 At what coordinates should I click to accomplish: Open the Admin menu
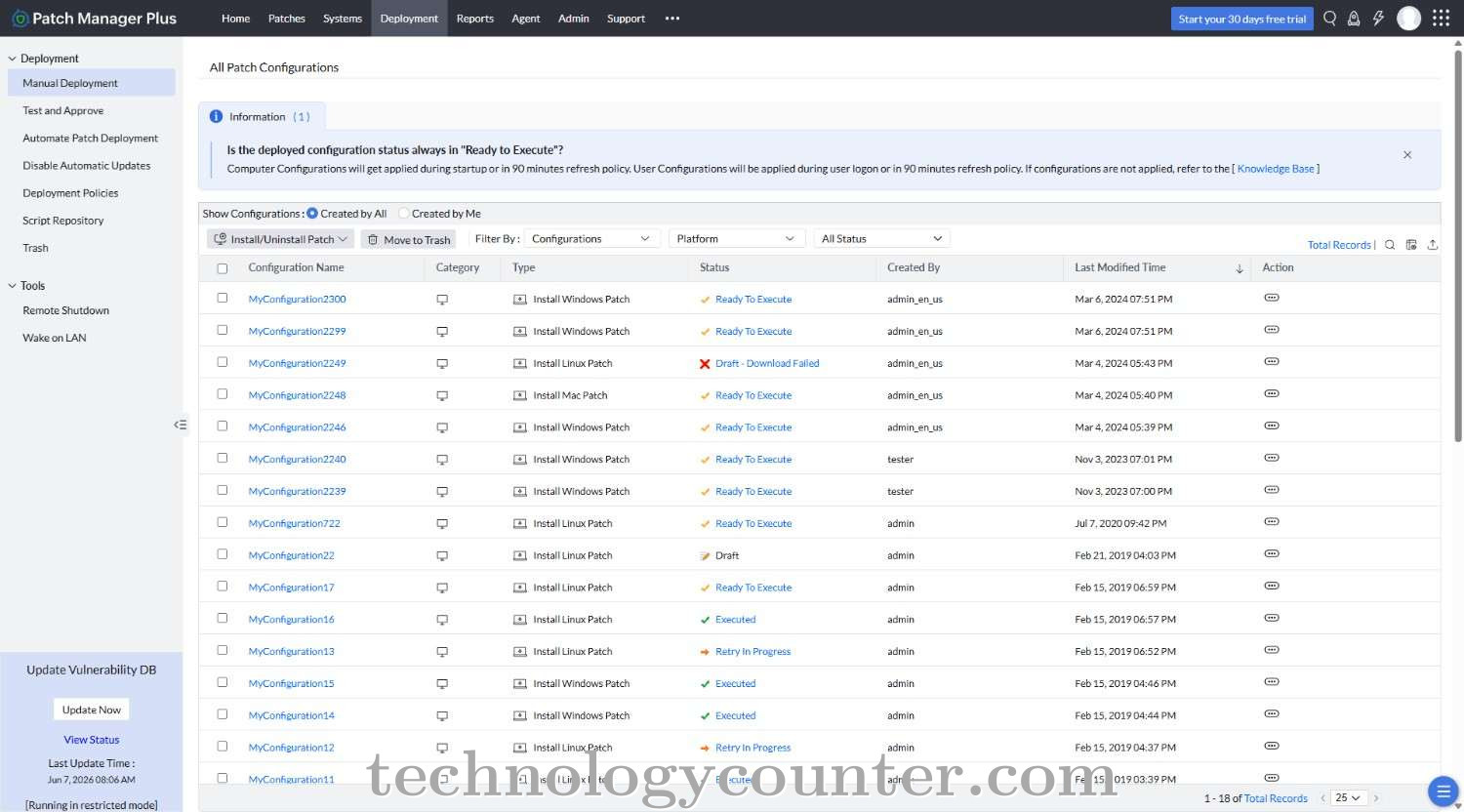[x=574, y=19]
